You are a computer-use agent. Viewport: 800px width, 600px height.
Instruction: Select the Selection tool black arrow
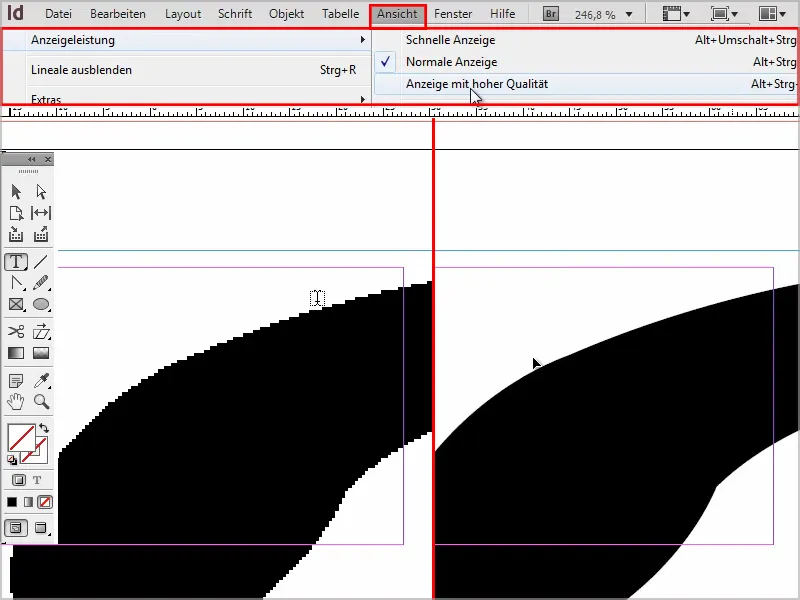click(16, 192)
